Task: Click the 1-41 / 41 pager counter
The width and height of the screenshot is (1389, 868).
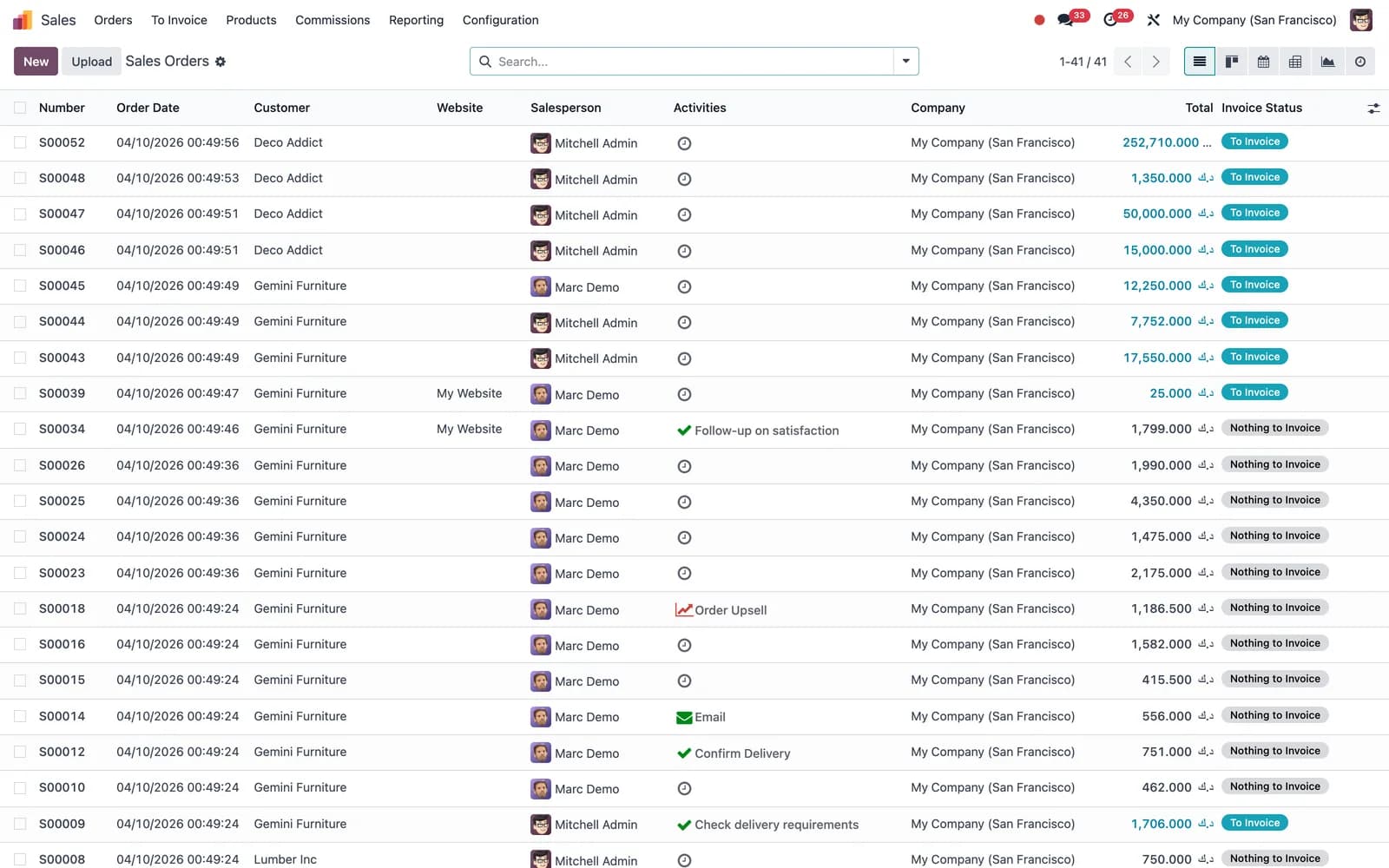Action: (1083, 62)
